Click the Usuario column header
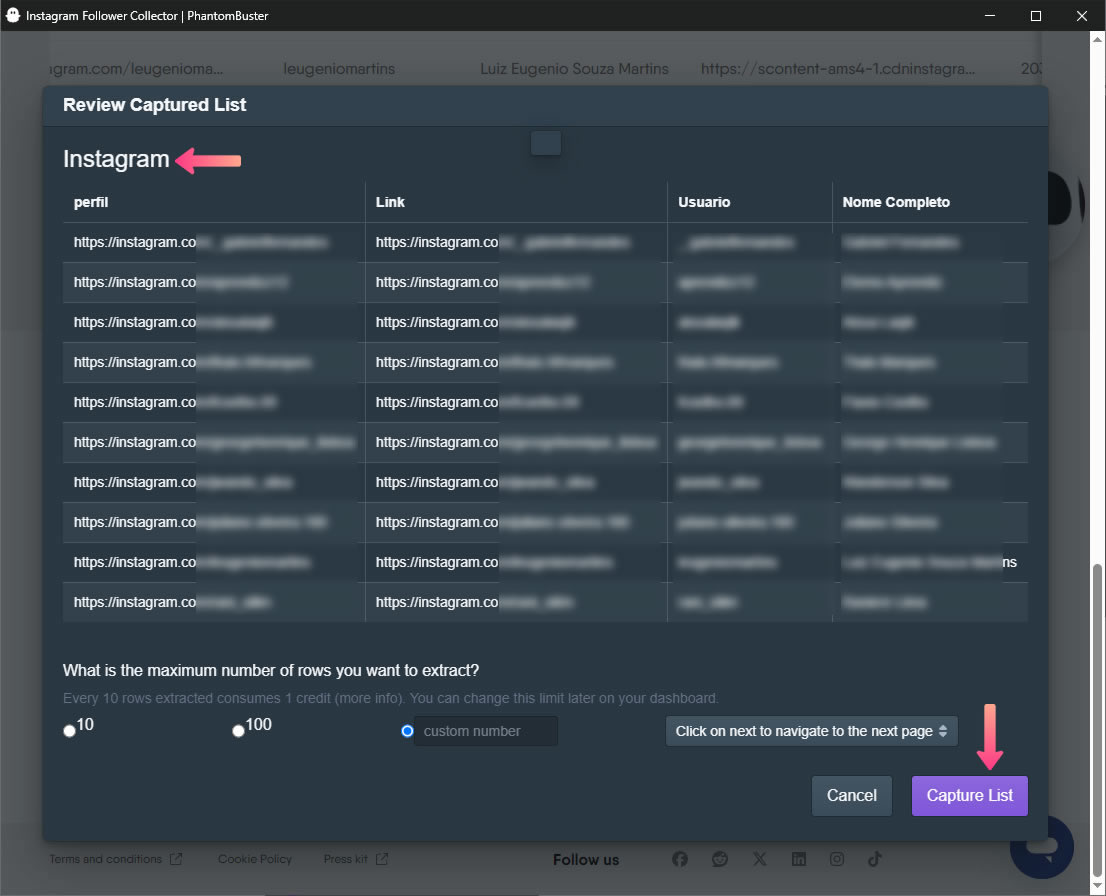 704,202
